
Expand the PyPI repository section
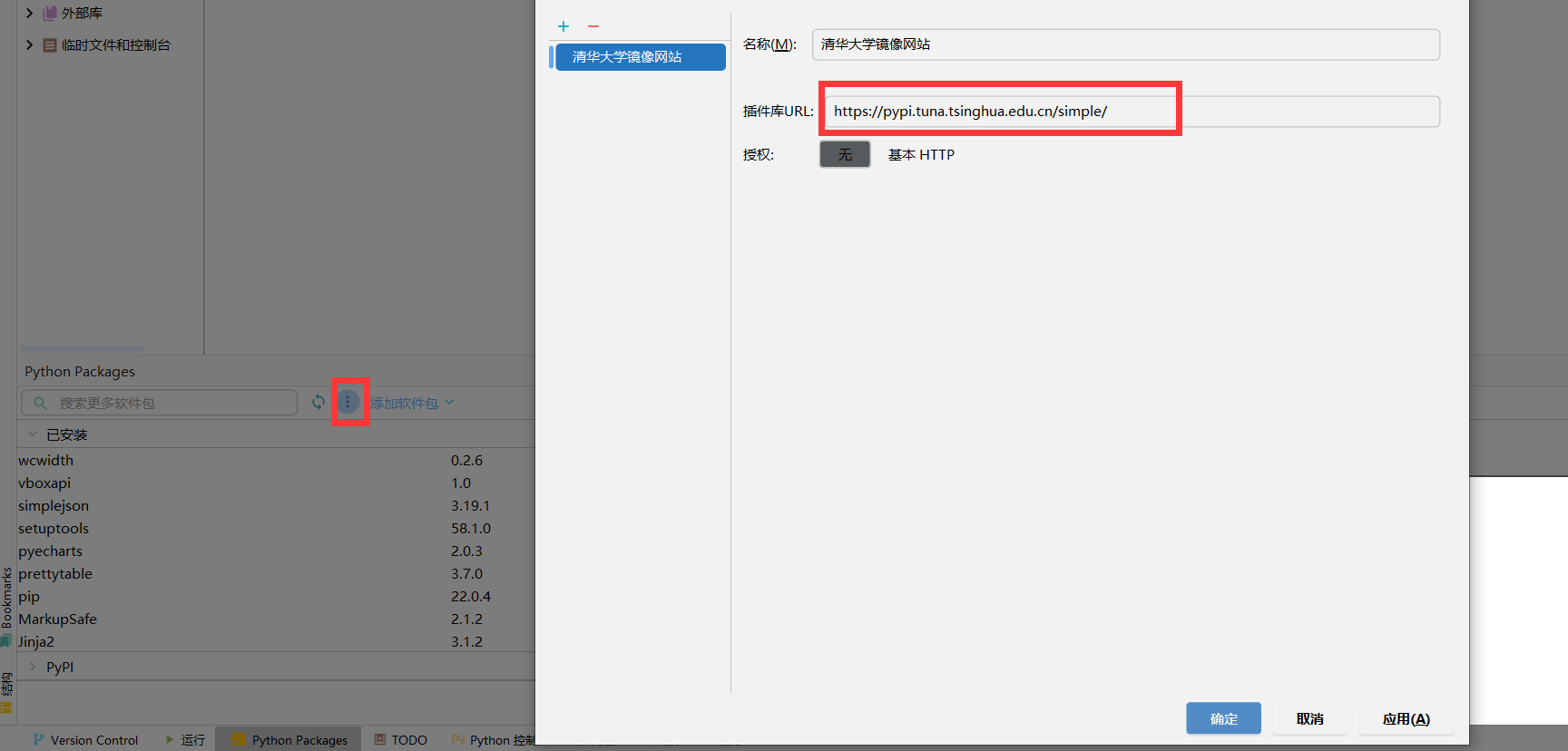33,667
